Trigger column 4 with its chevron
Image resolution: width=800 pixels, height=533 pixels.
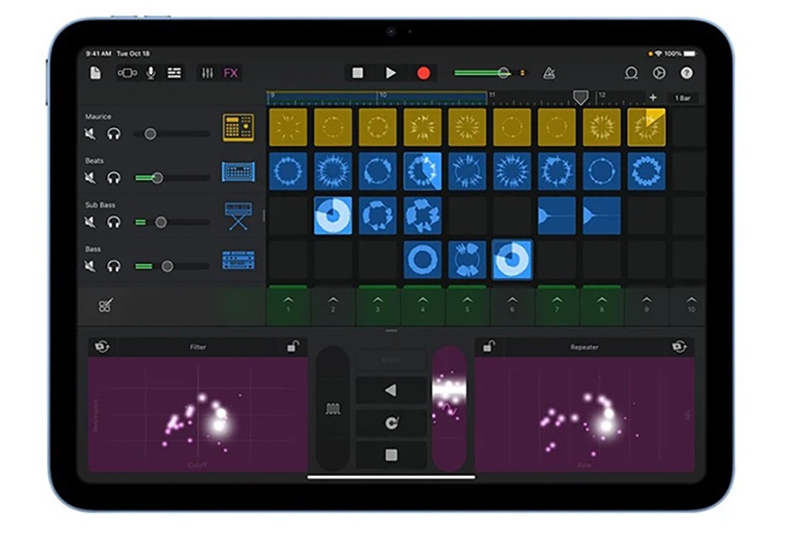coord(422,305)
